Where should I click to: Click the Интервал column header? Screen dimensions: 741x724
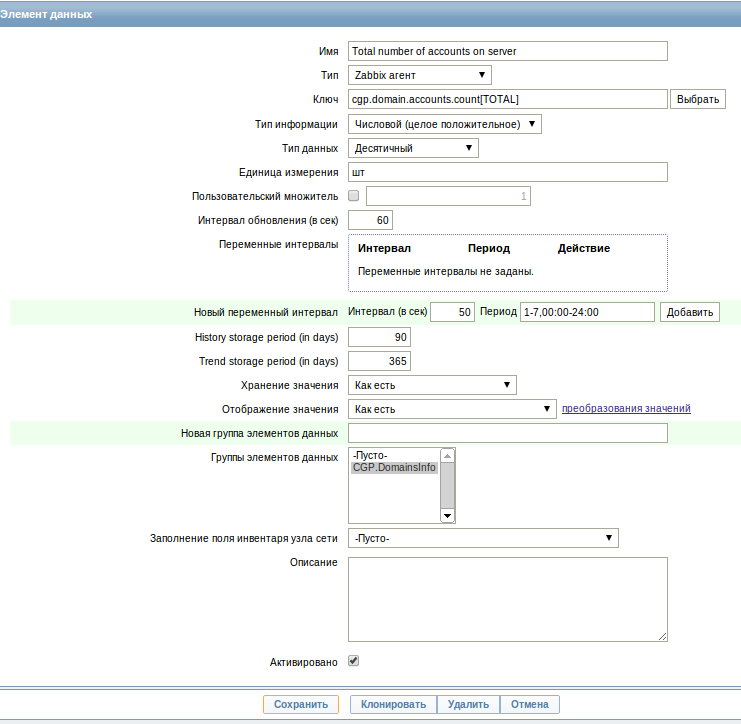[x=384, y=248]
